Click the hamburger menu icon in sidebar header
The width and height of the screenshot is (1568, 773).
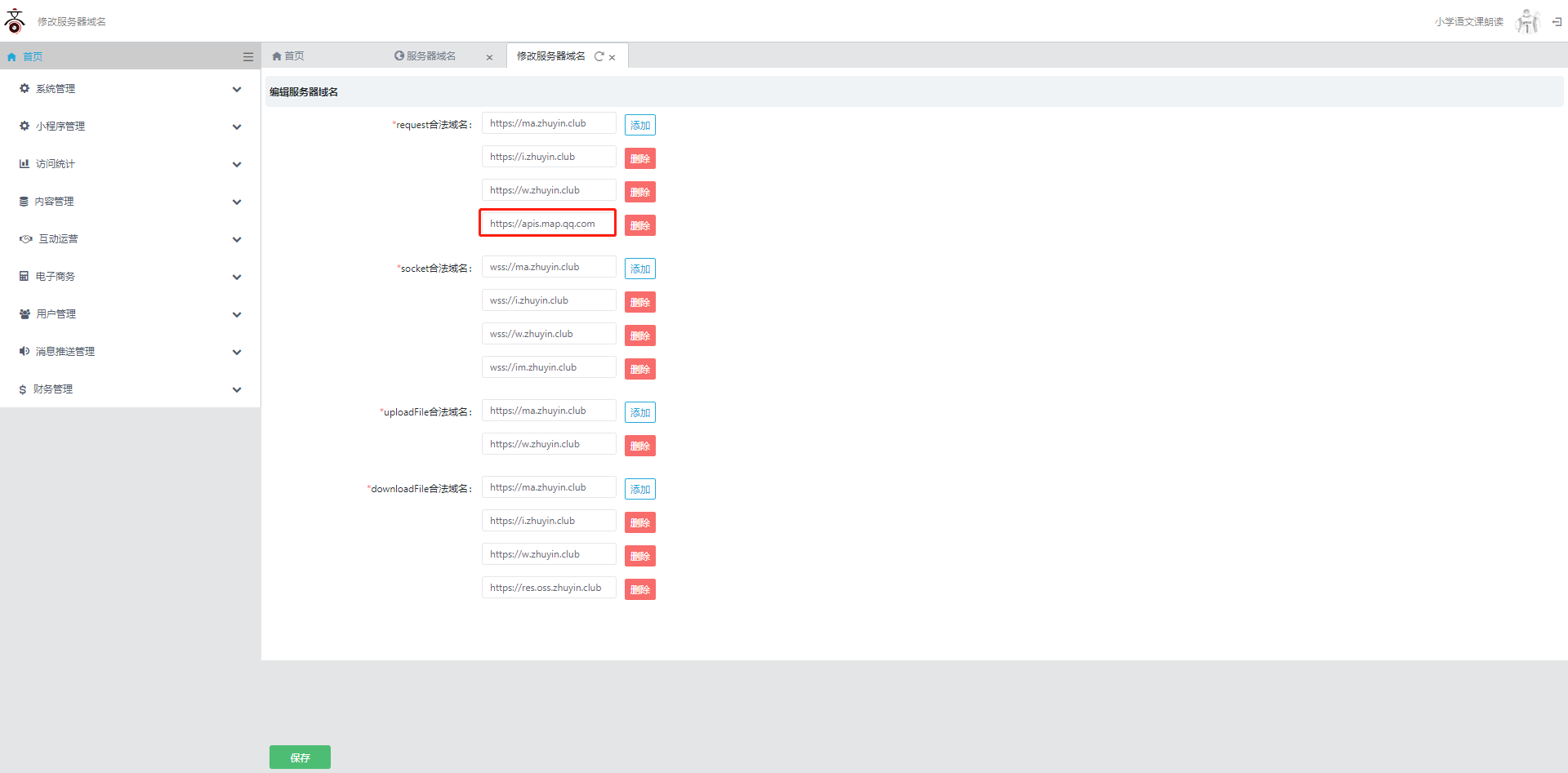247,57
